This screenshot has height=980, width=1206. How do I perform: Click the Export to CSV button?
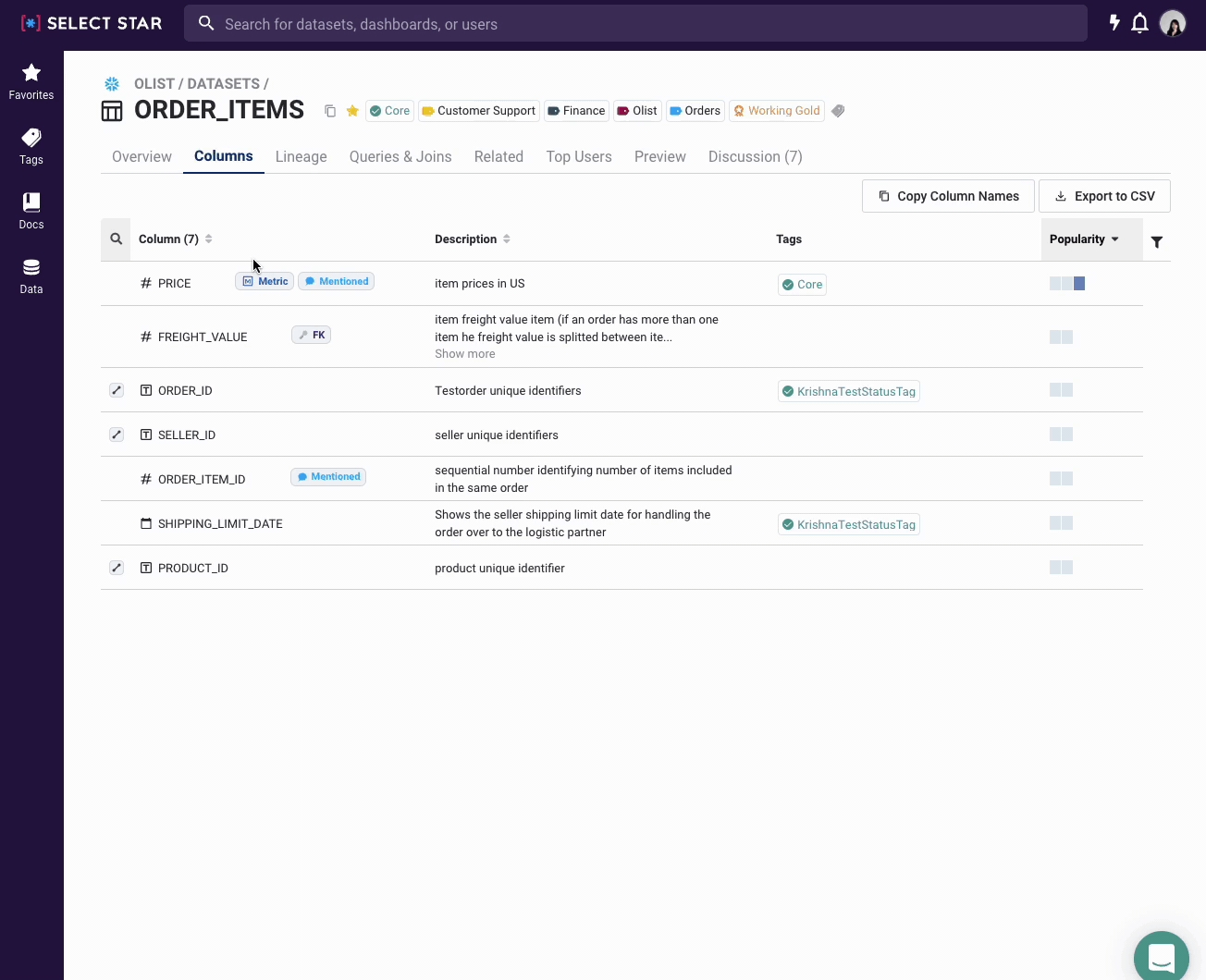[x=1104, y=196]
